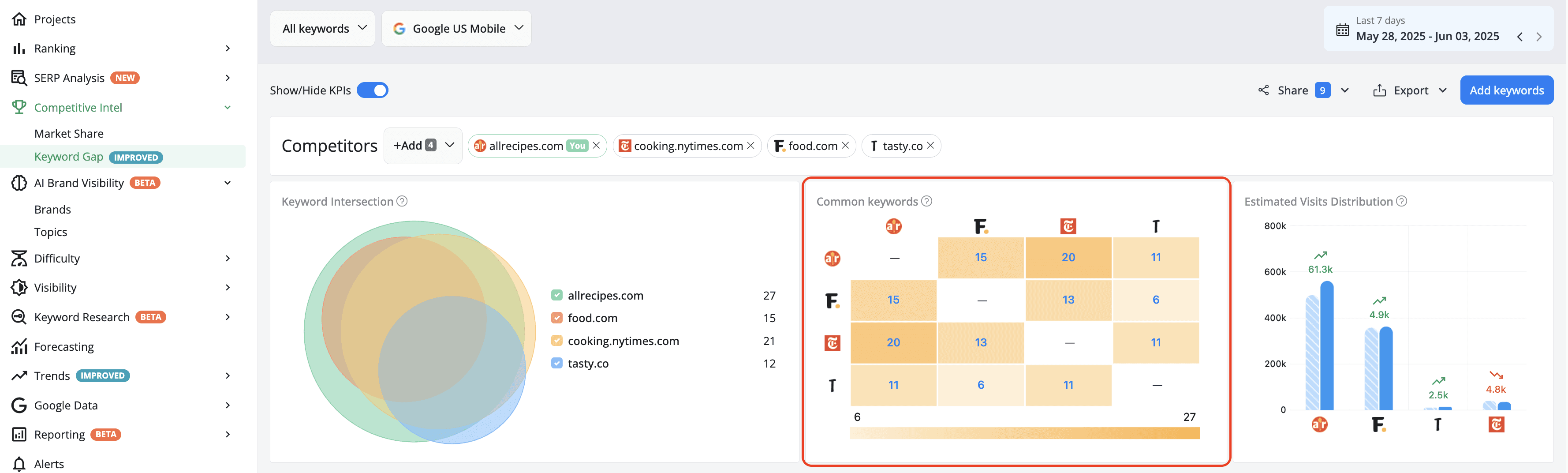
Task: Click the SERP Analysis magnifier icon
Action: point(19,78)
